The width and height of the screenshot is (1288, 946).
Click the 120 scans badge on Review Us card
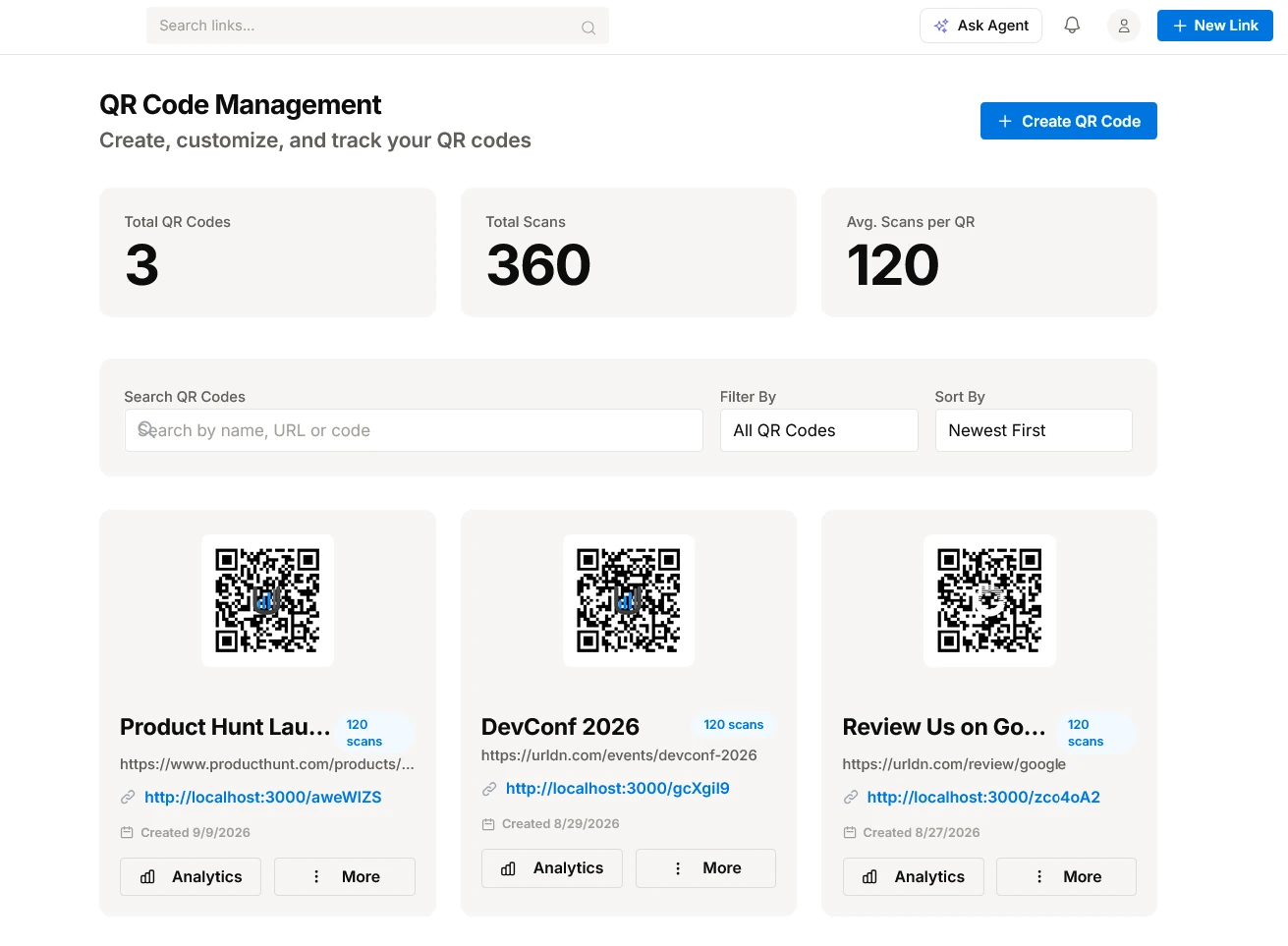click(x=1095, y=733)
